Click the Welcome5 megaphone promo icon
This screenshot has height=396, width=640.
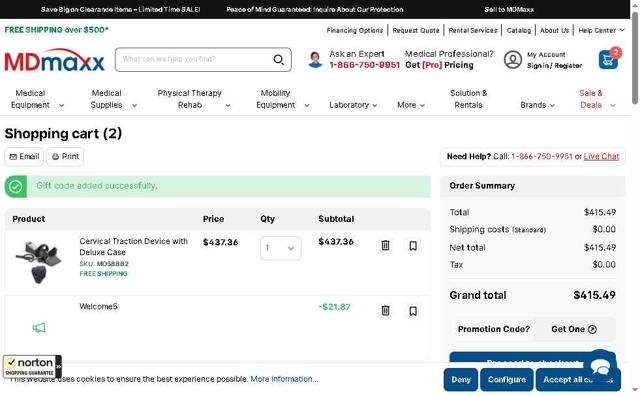pyautogui.click(x=39, y=327)
